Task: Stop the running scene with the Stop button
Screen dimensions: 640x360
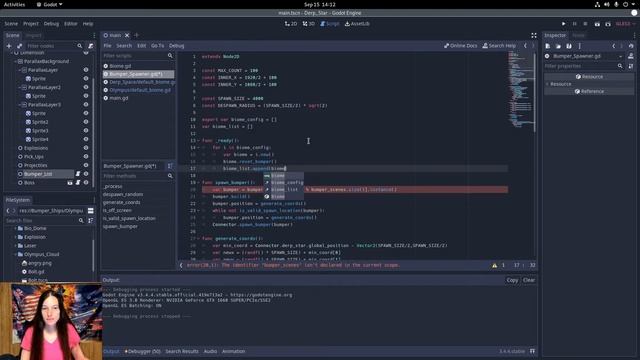Action: point(585,24)
